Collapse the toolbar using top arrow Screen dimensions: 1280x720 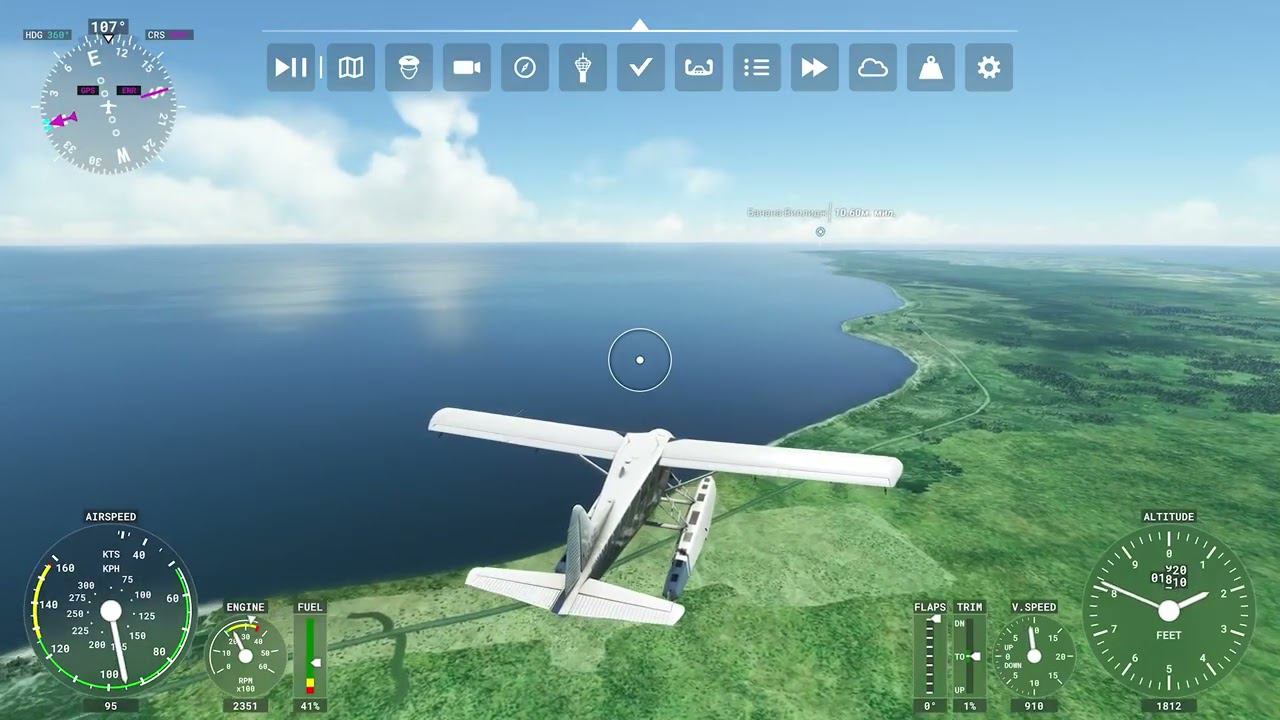point(640,24)
